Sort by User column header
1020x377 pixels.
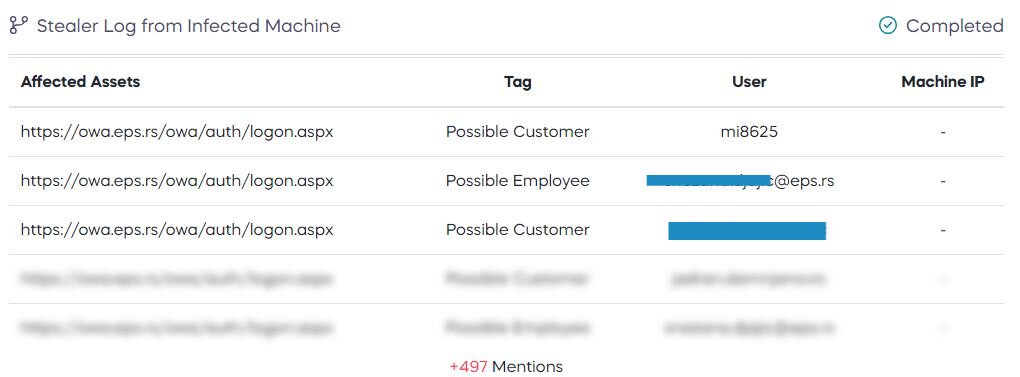pos(749,82)
